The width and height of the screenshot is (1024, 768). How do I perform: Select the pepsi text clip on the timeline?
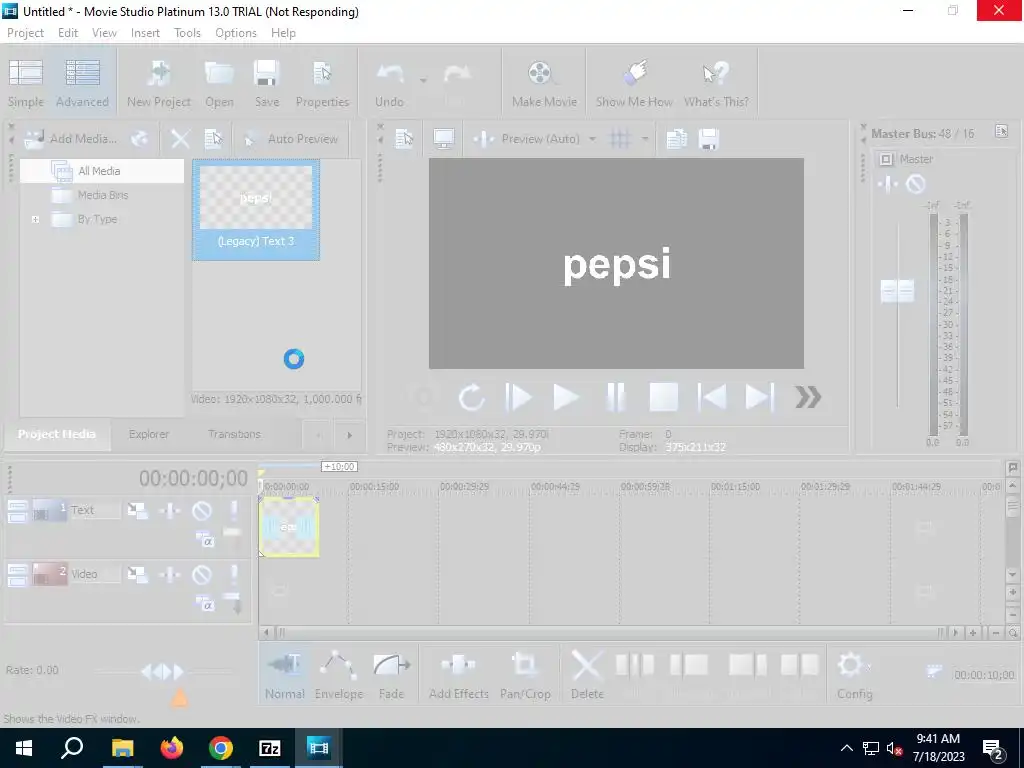289,526
